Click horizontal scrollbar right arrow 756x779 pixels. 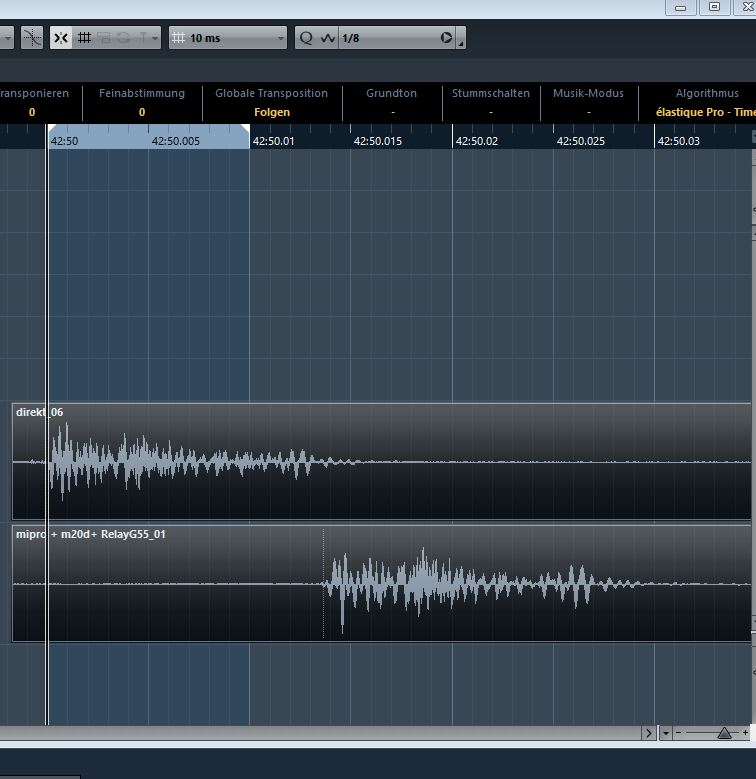pyautogui.click(x=648, y=733)
